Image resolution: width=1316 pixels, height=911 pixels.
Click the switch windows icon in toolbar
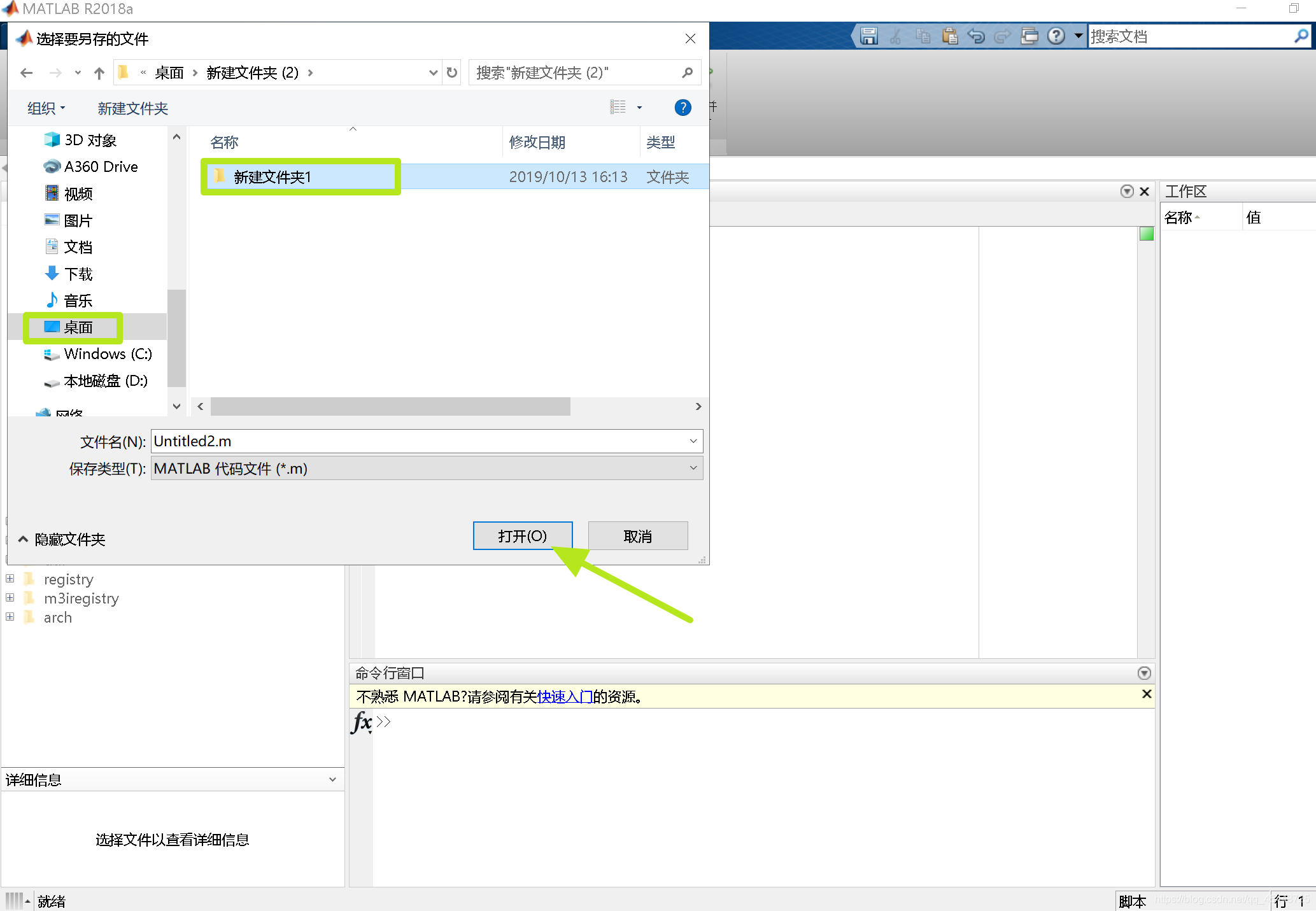[x=1029, y=36]
